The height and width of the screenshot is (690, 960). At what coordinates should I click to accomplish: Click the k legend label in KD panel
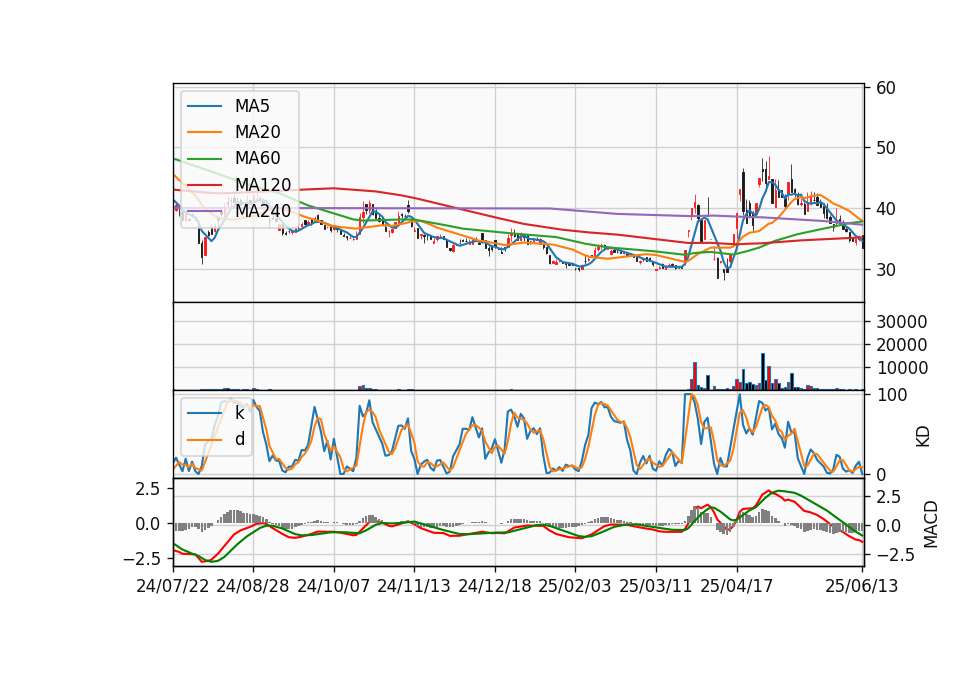(x=239, y=413)
